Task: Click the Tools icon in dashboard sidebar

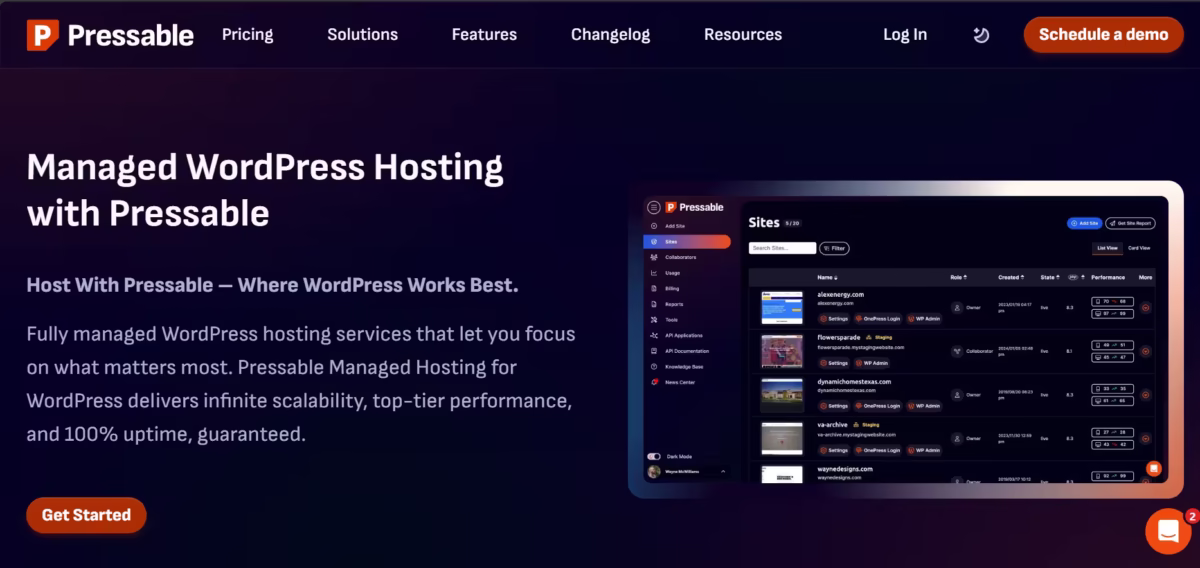Action: coord(654,319)
